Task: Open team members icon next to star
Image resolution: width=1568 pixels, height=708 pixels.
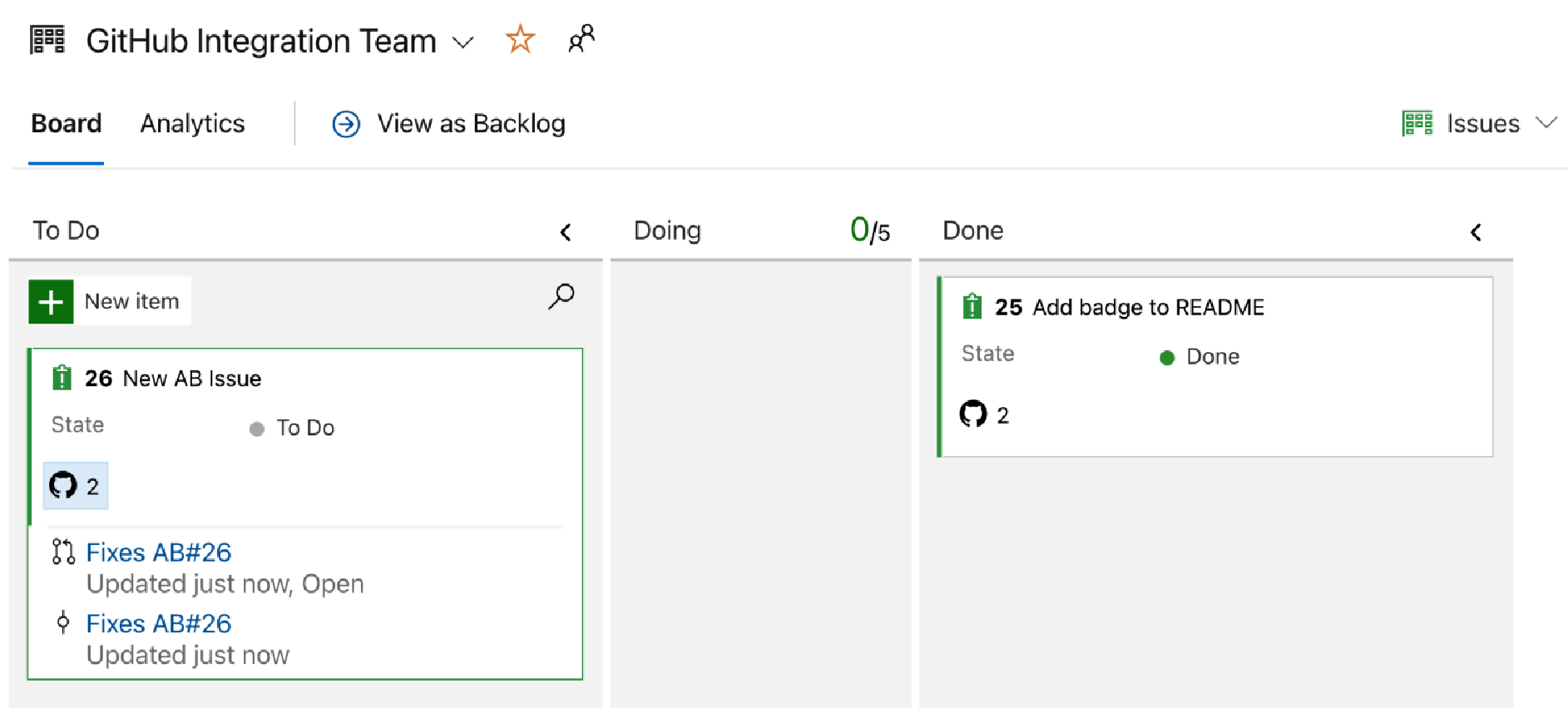Action: tap(581, 39)
